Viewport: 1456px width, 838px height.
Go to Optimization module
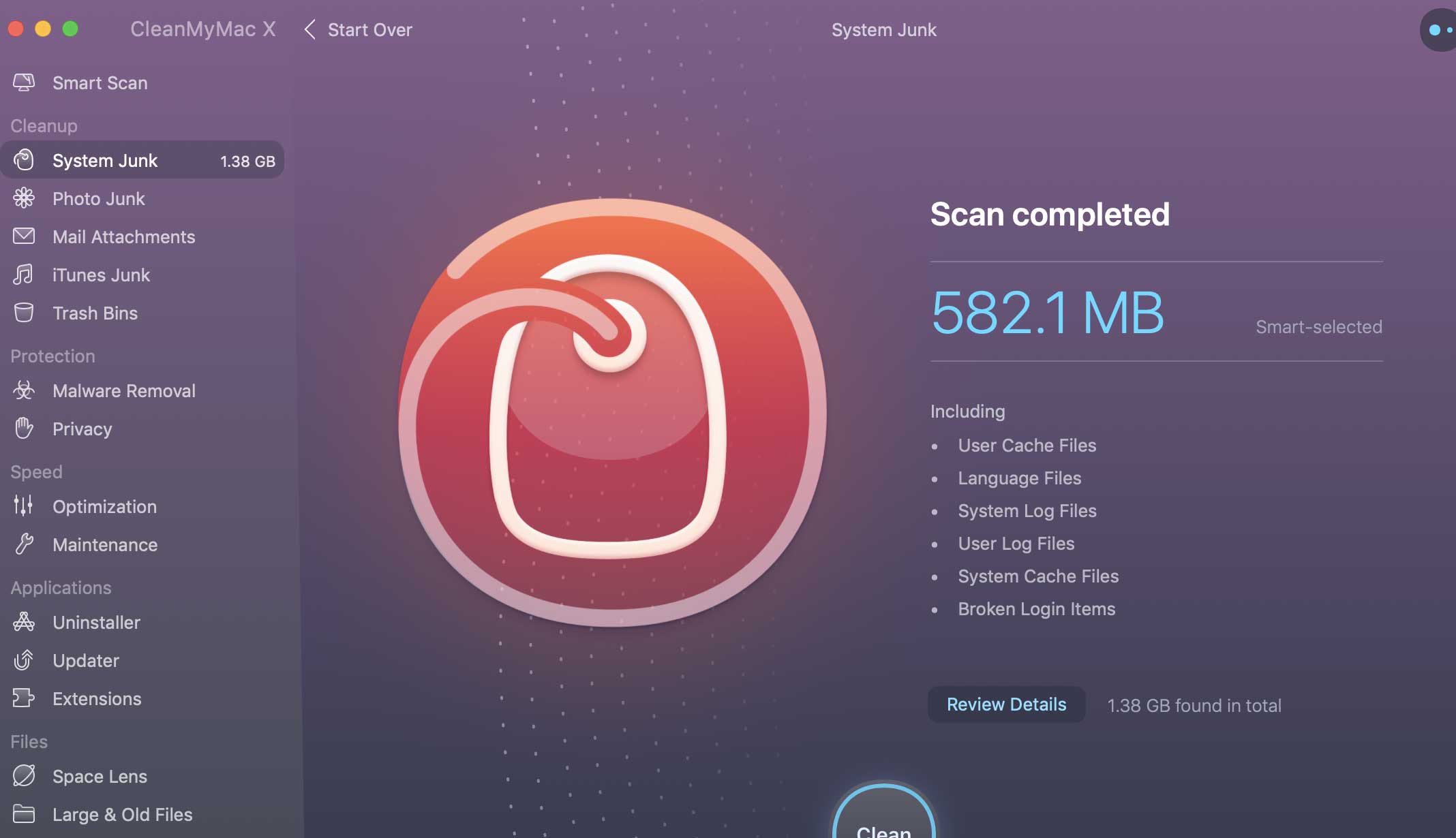coord(105,506)
